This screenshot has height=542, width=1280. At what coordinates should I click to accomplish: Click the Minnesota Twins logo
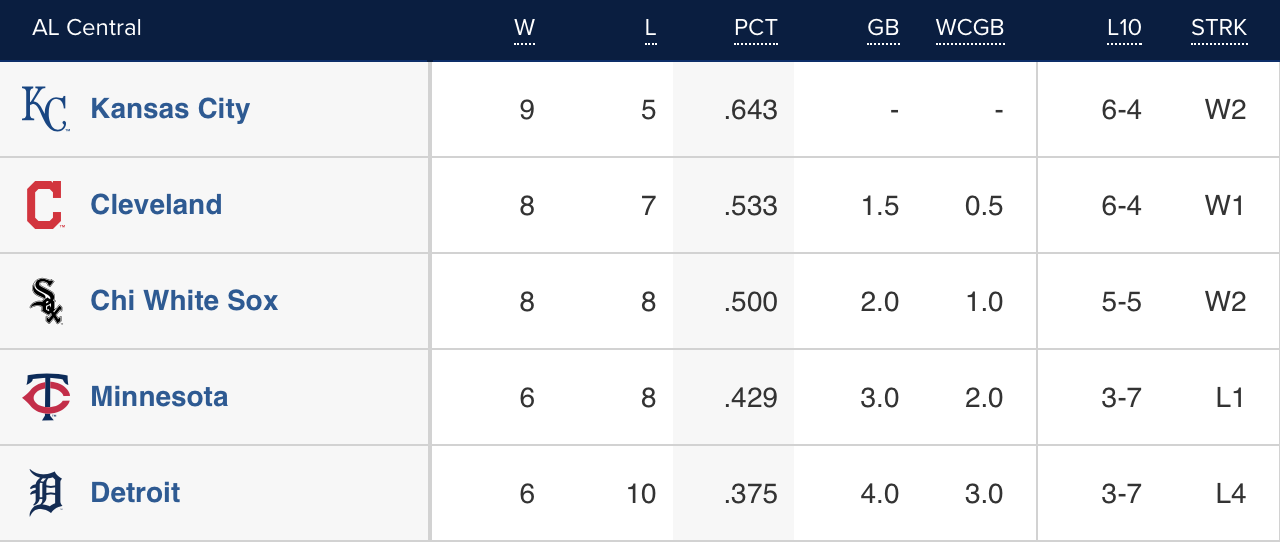46,397
